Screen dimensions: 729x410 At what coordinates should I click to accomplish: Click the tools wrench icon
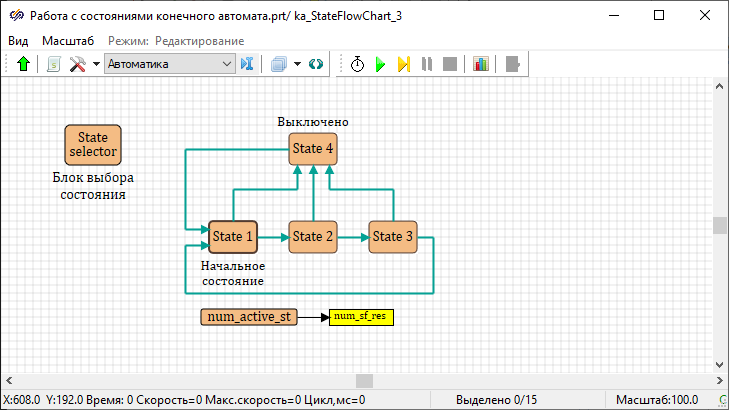[x=78, y=64]
